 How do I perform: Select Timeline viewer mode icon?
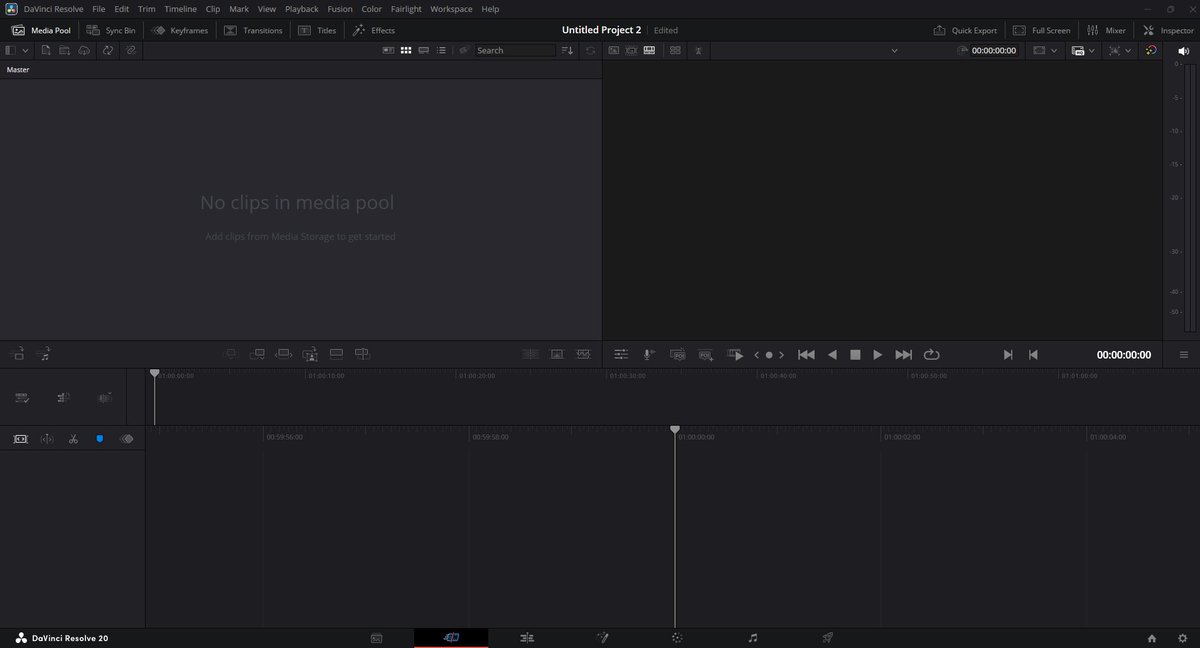point(649,50)
